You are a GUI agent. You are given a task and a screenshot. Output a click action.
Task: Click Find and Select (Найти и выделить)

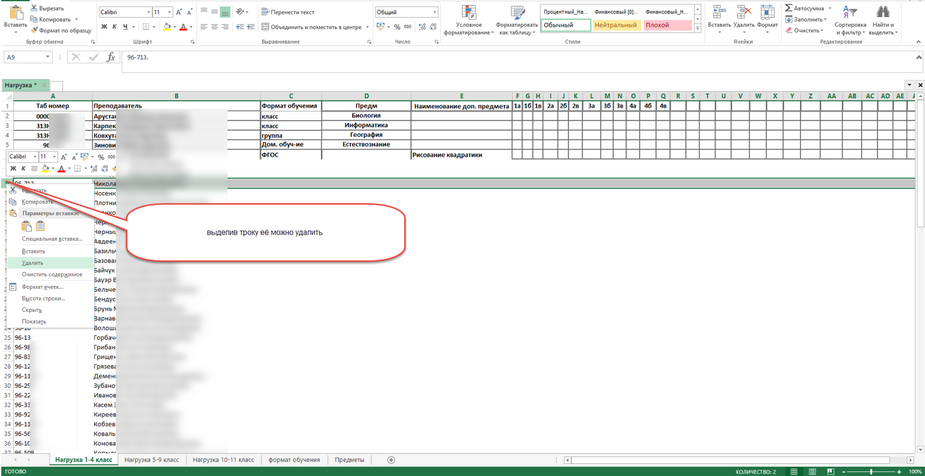pos(883,20)
